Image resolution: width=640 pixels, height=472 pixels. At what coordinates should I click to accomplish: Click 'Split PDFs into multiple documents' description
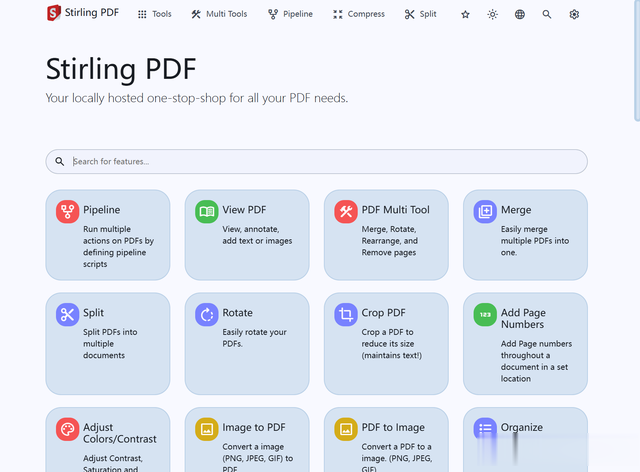point(110,344)
